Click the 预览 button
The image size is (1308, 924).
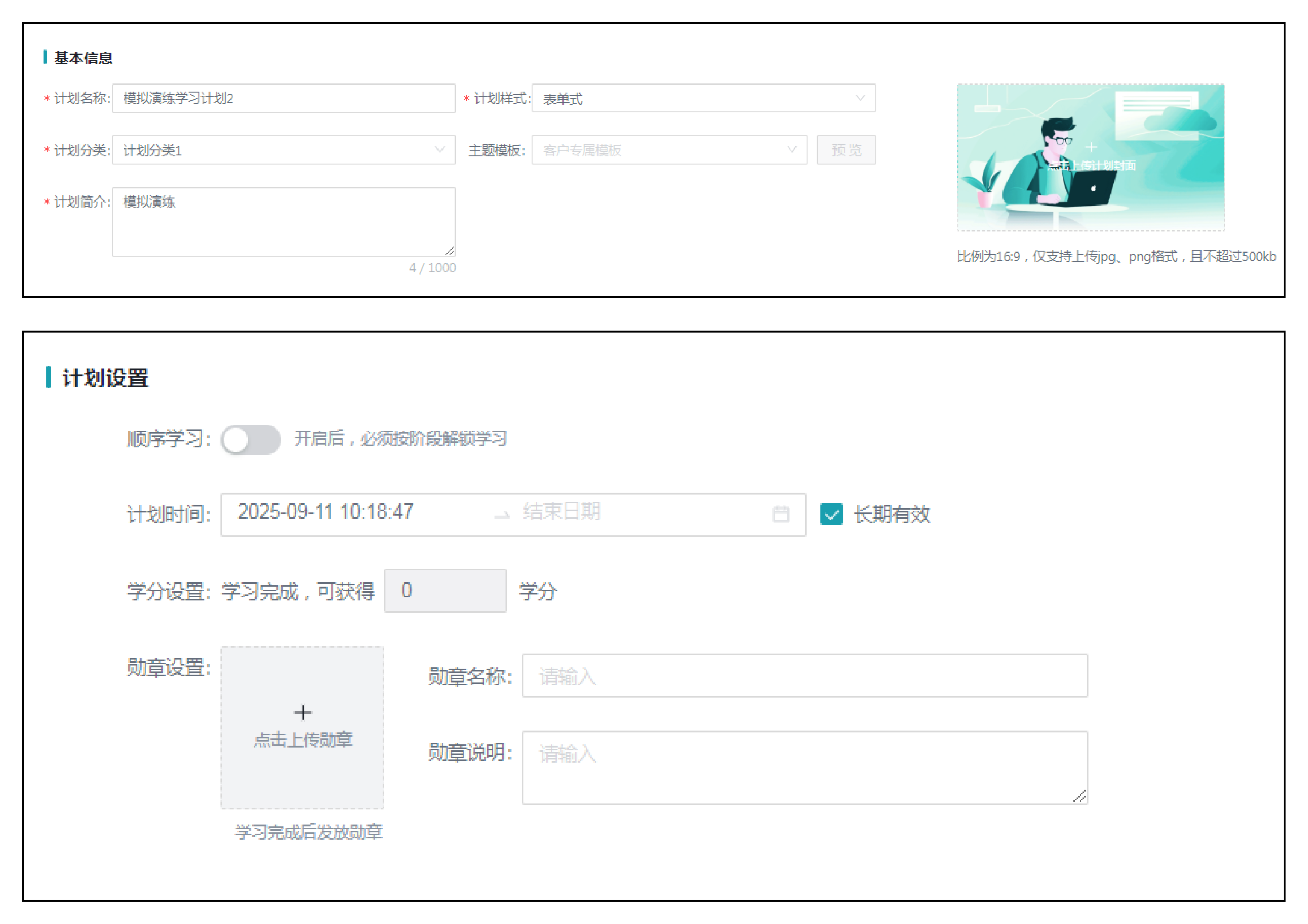click(x=846, y=150)
